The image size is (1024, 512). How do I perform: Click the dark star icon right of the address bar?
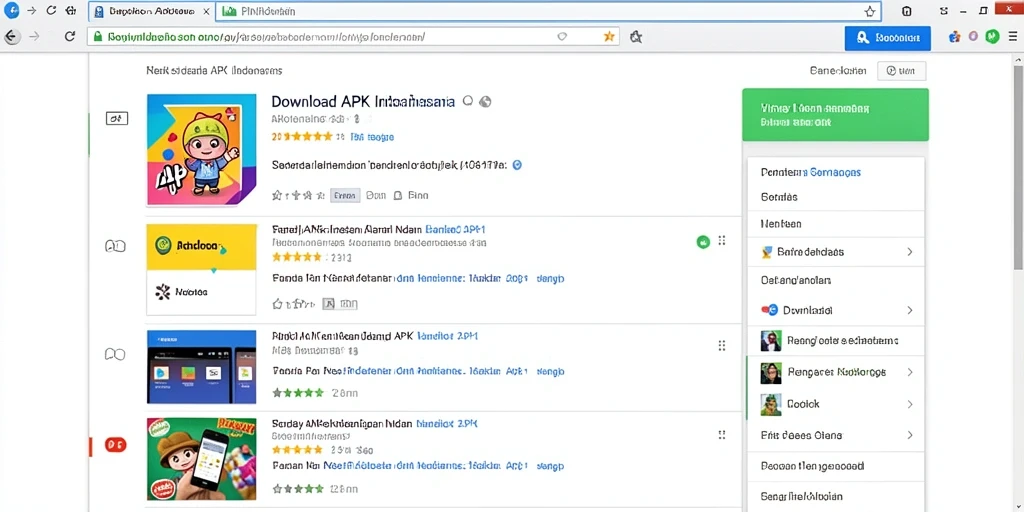pos(635,37)
